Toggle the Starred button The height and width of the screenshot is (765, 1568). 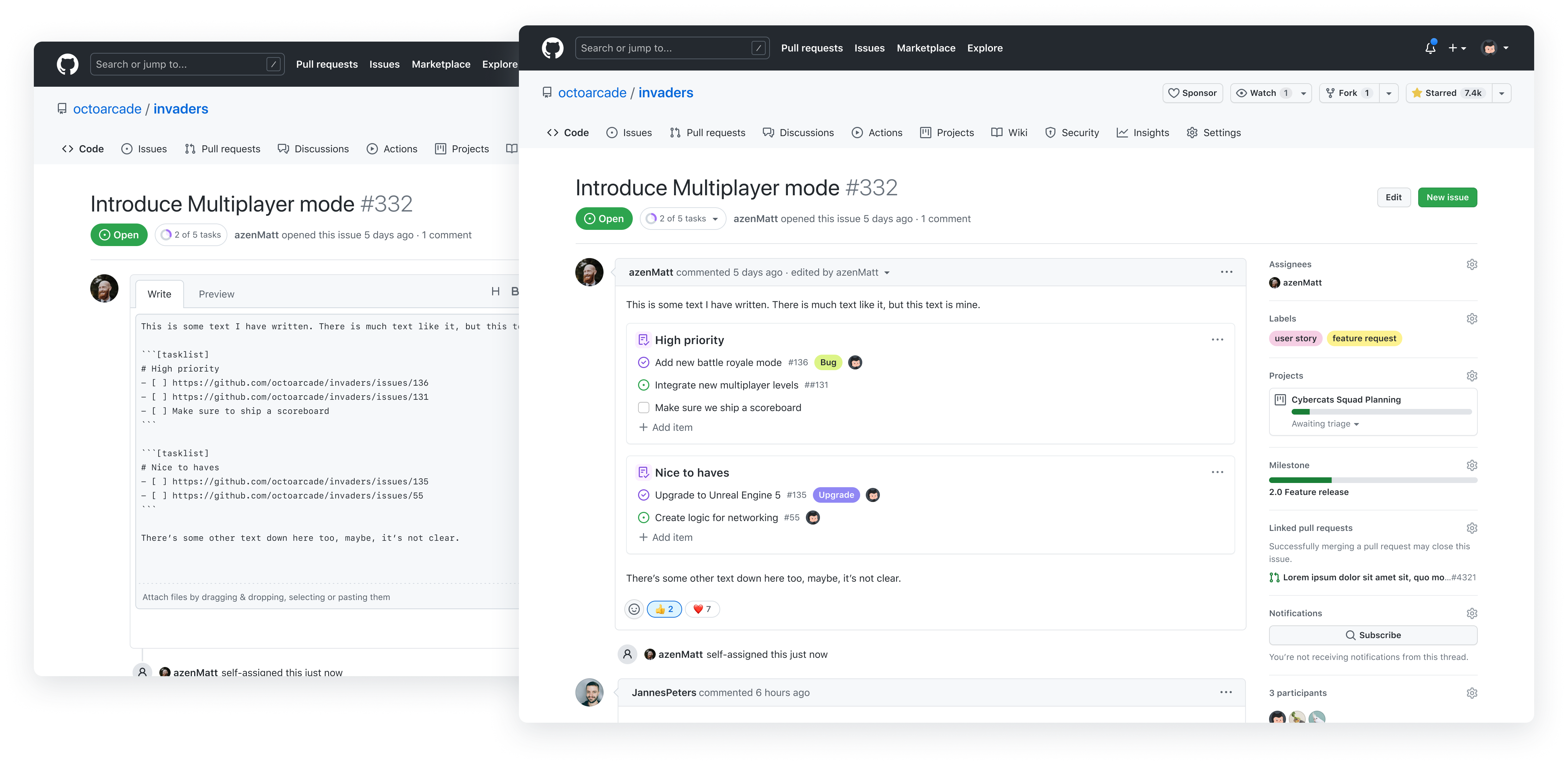(x=1448, y=92)
